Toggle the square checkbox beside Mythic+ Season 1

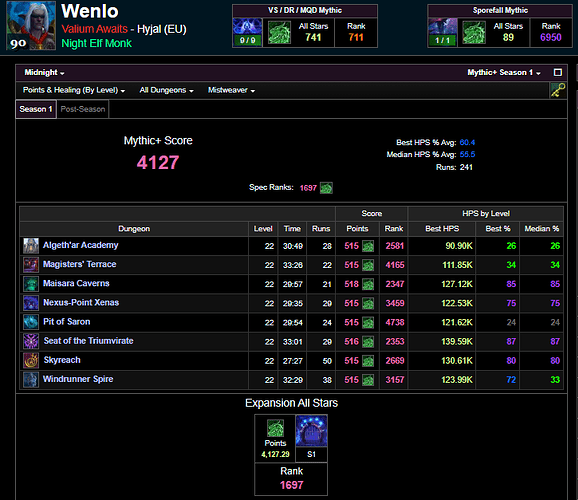click(558, 72)
